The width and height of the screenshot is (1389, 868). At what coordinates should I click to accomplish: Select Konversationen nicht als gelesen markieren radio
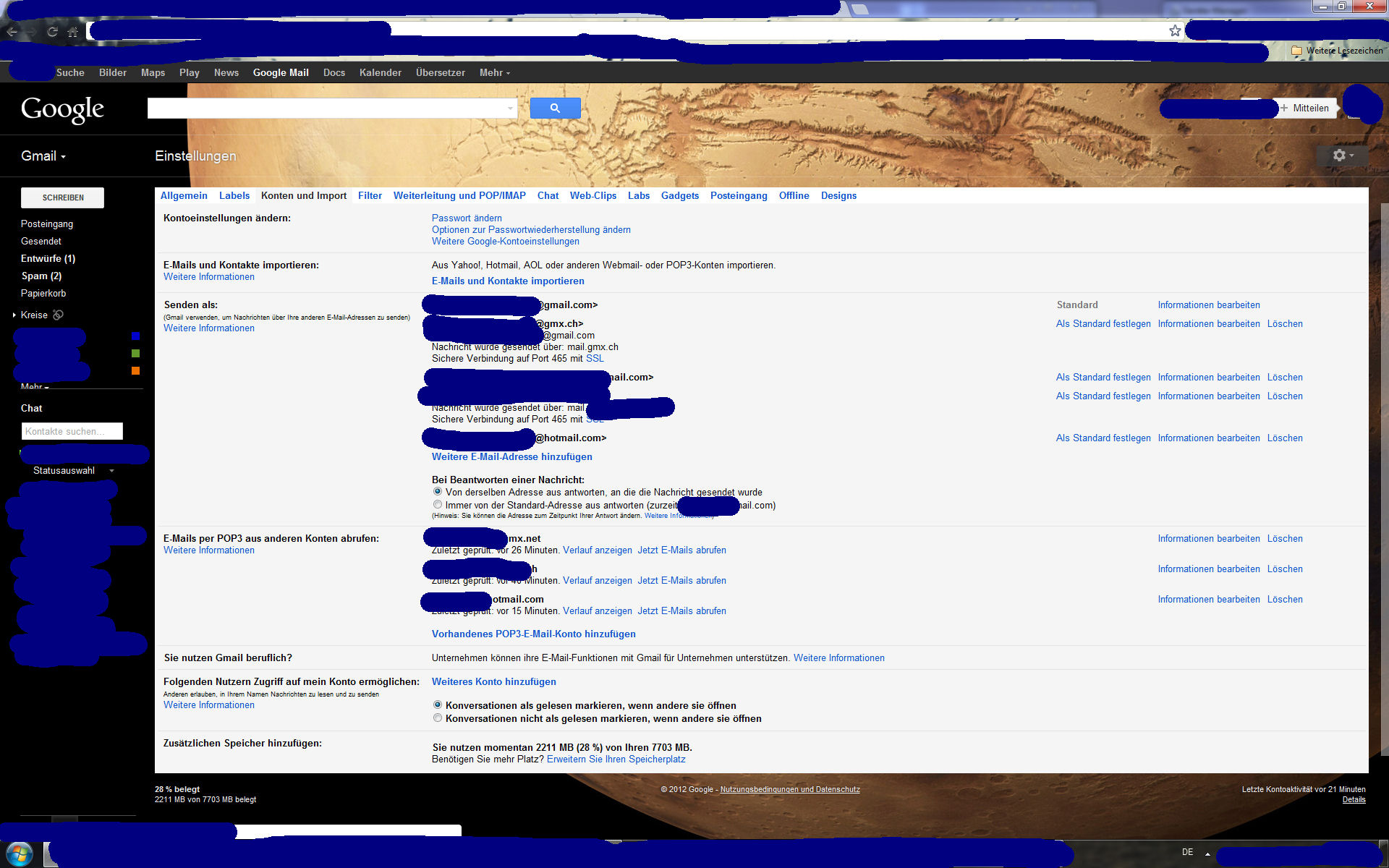438,718
